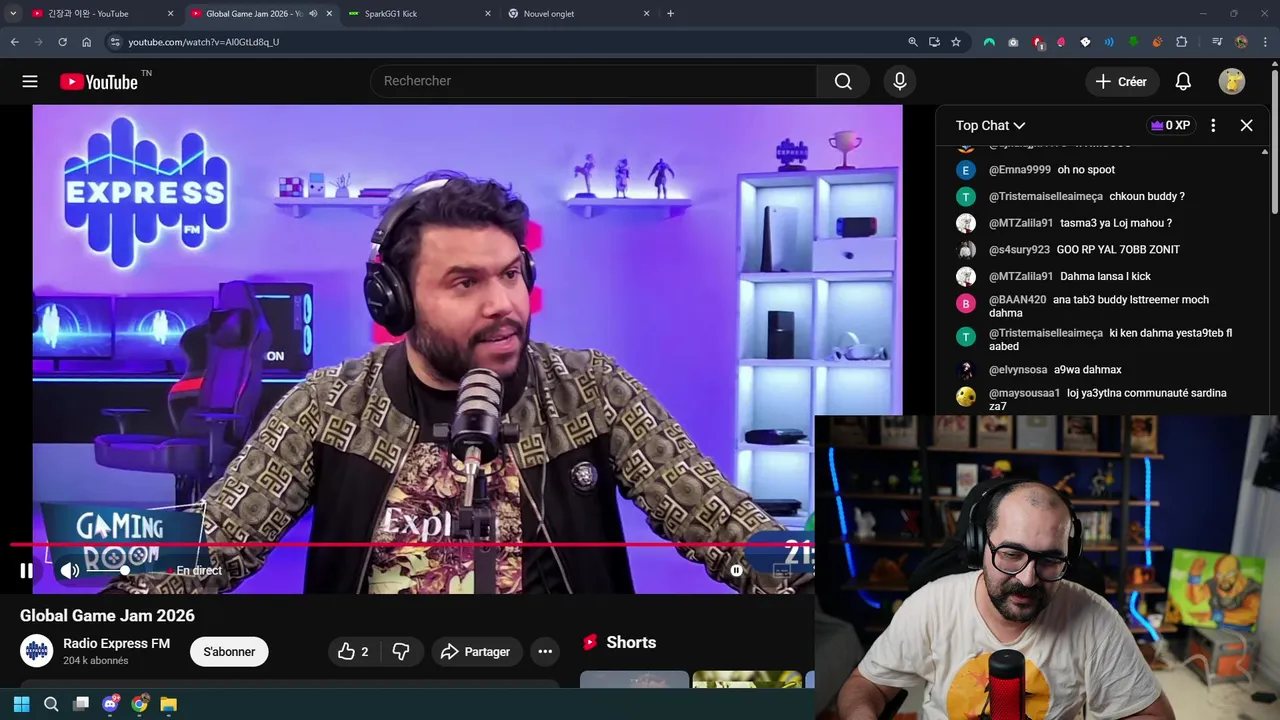Adjust the video volume slider
The width and height of the screenshot is (1280, 720).
click(x=109, y=571)
